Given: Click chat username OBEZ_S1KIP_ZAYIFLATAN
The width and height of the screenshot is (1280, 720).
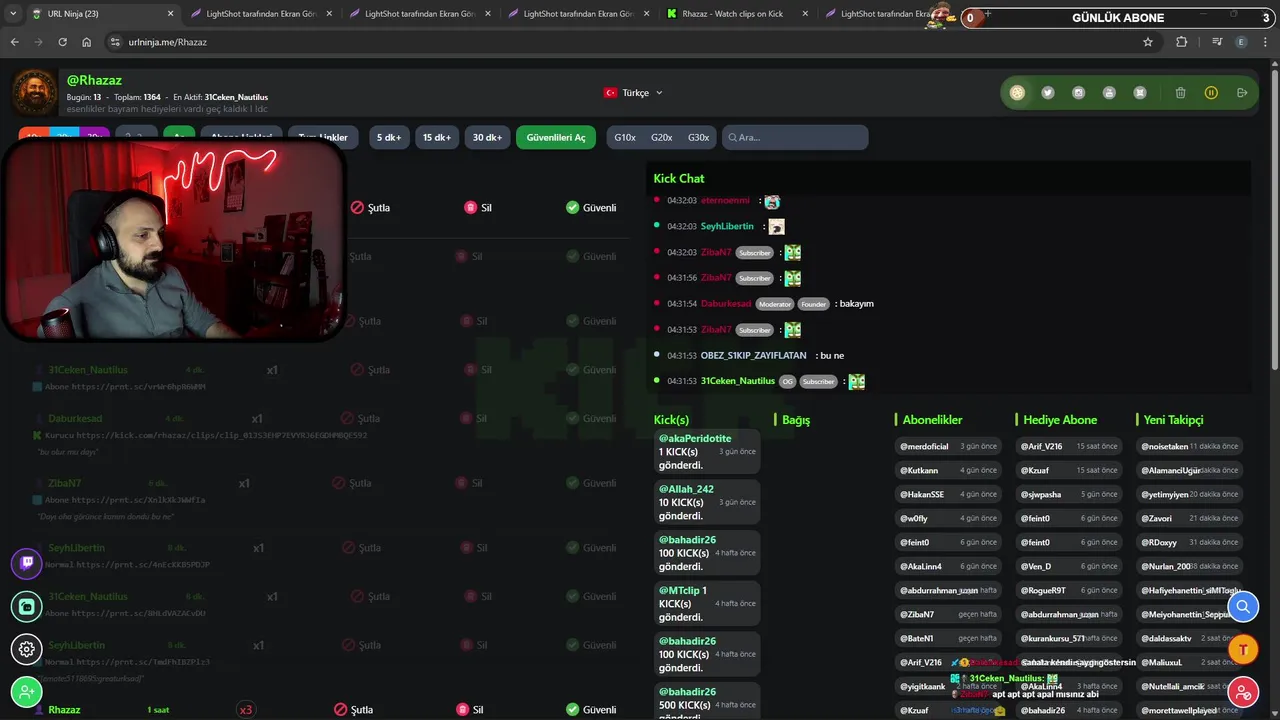Looking at the screenshot, I should [x=753, y=355].
